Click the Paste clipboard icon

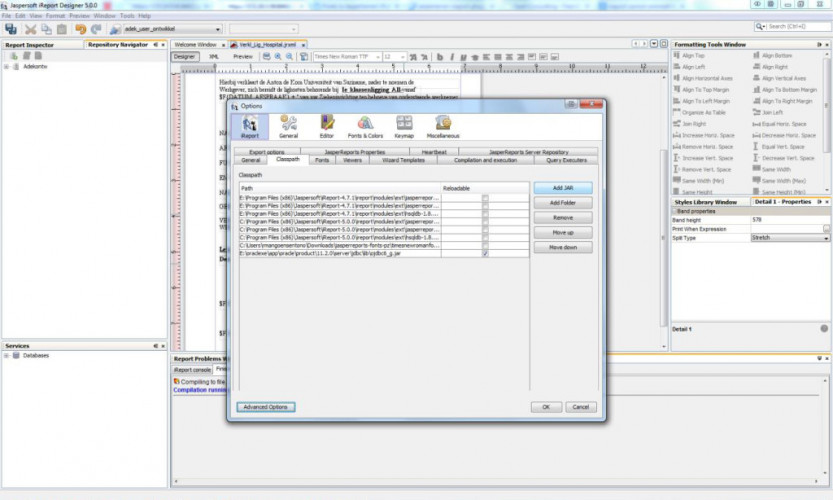pos(62,29)
